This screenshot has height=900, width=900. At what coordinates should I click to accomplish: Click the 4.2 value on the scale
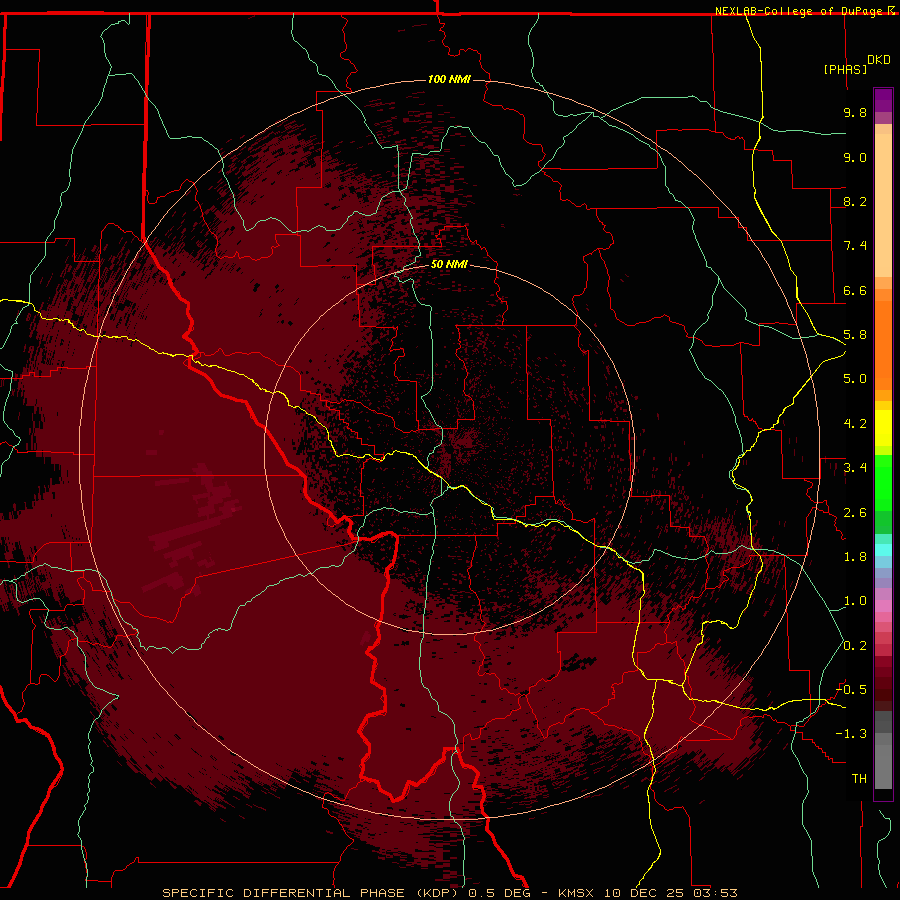(855, 424)
